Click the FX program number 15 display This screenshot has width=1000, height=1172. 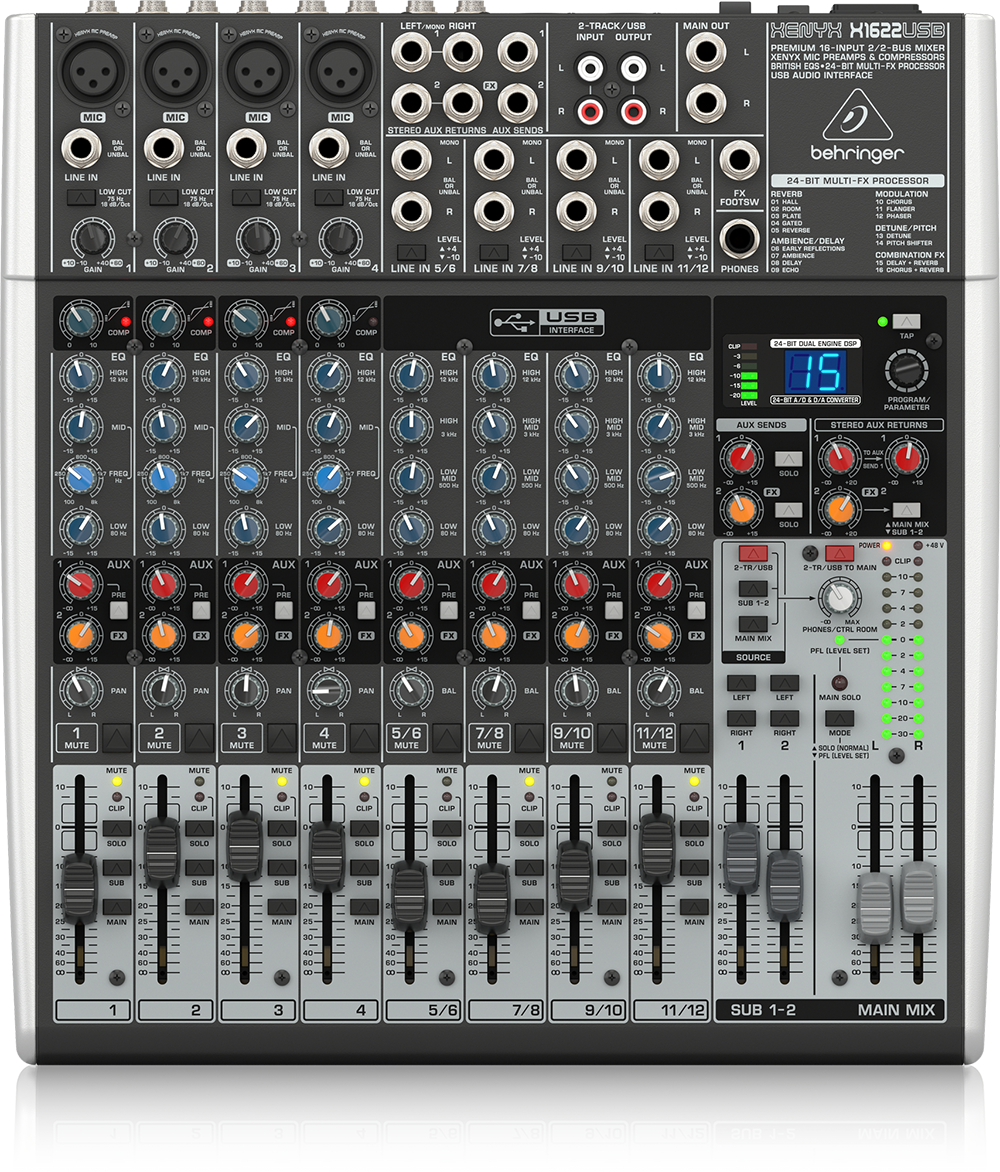[815, 372]
